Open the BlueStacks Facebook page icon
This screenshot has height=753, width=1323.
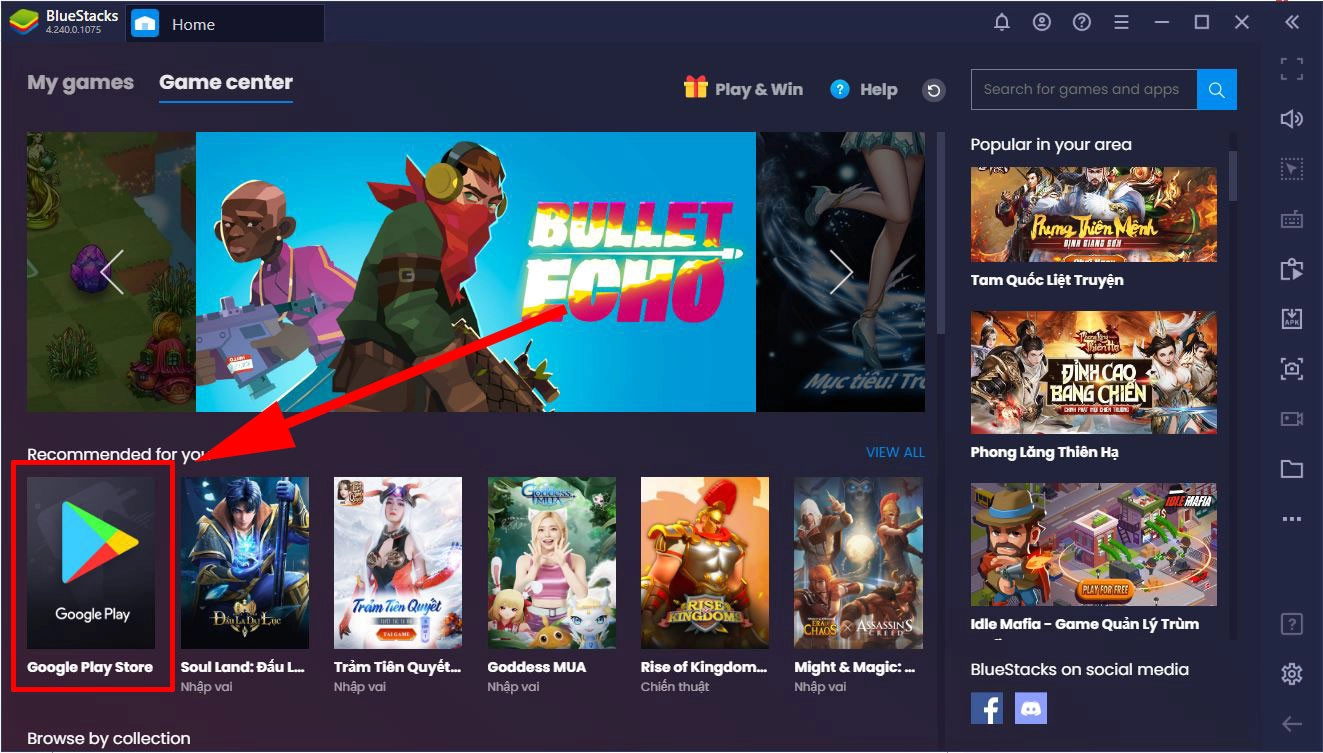[x=987, y=708]
